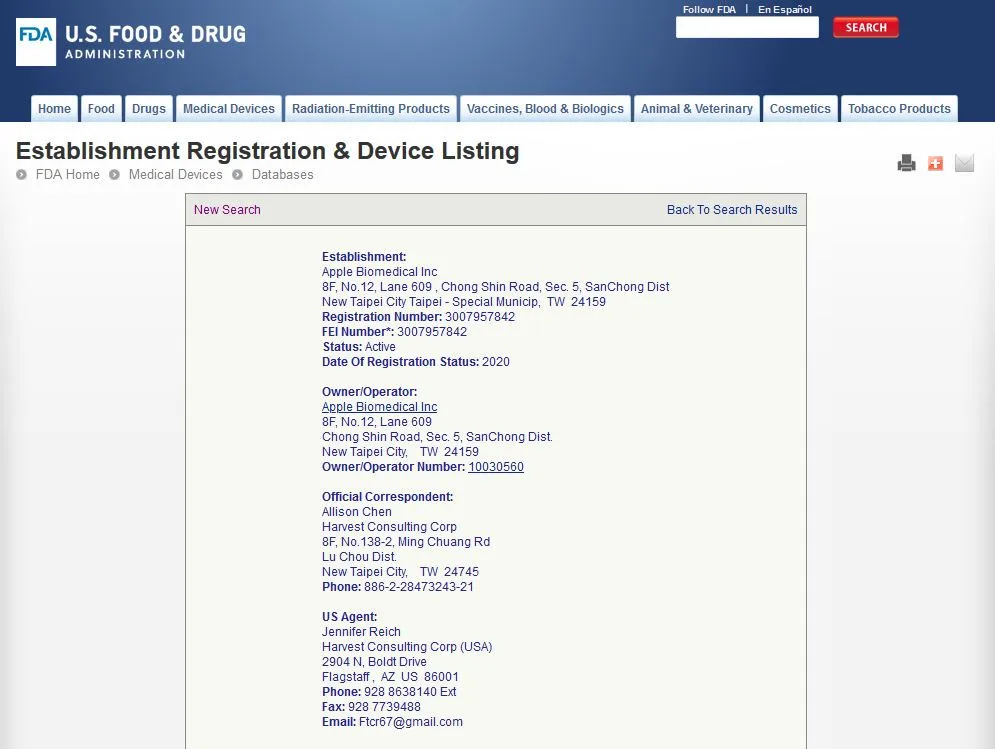
Task: Open Owner/Operator Number 10030560 link
Action: pos(496,467)
